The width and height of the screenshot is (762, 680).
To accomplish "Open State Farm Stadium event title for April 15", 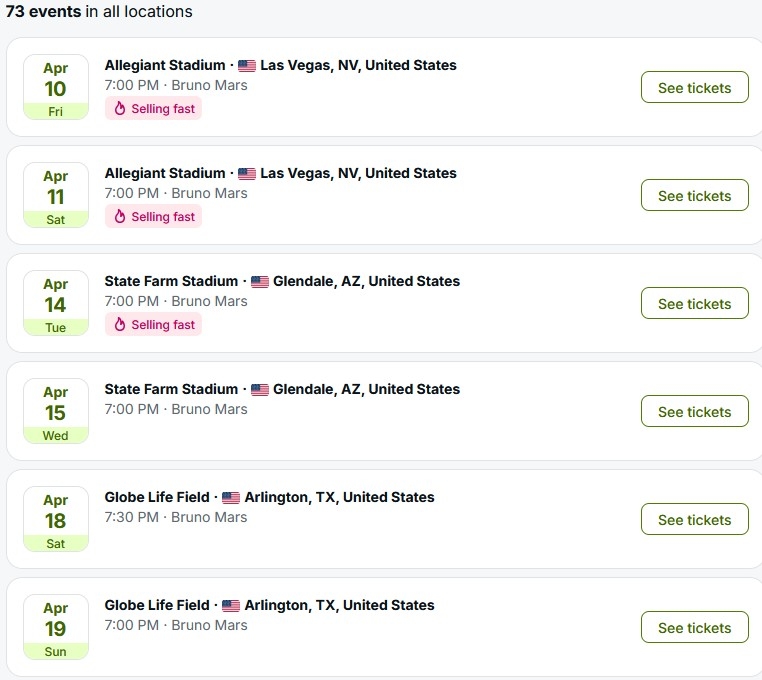I will 171,389.
